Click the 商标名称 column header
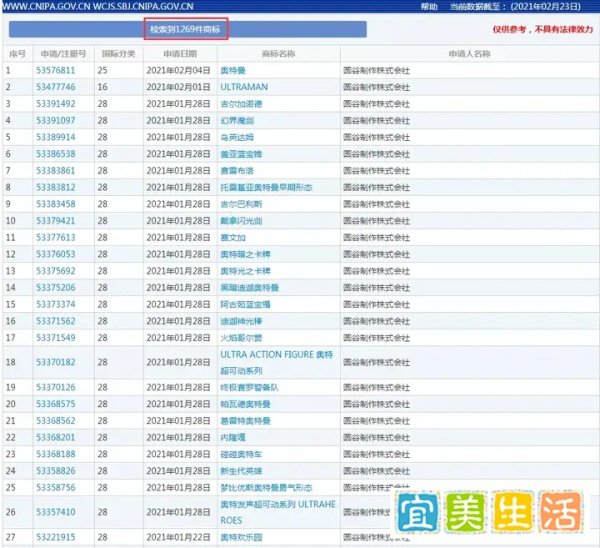The image size is (600, 548). pos(279,54)
